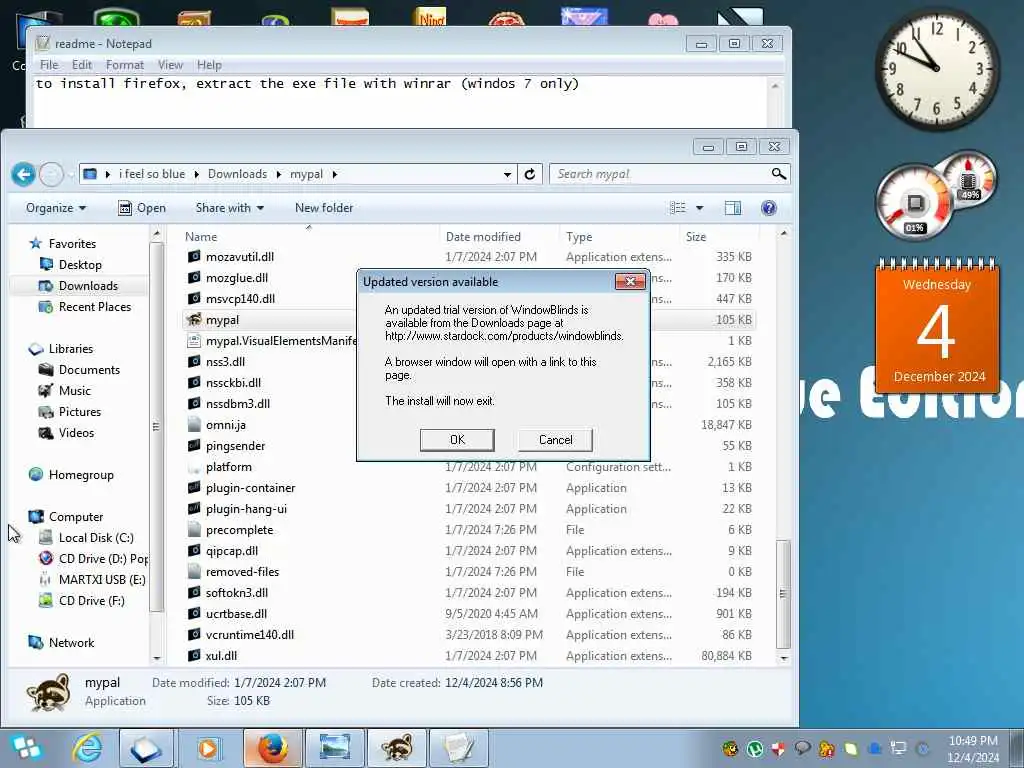Click Cancel in the Updated version dialog
This screenshot has height=768, width=1024.
coord(555,440)
